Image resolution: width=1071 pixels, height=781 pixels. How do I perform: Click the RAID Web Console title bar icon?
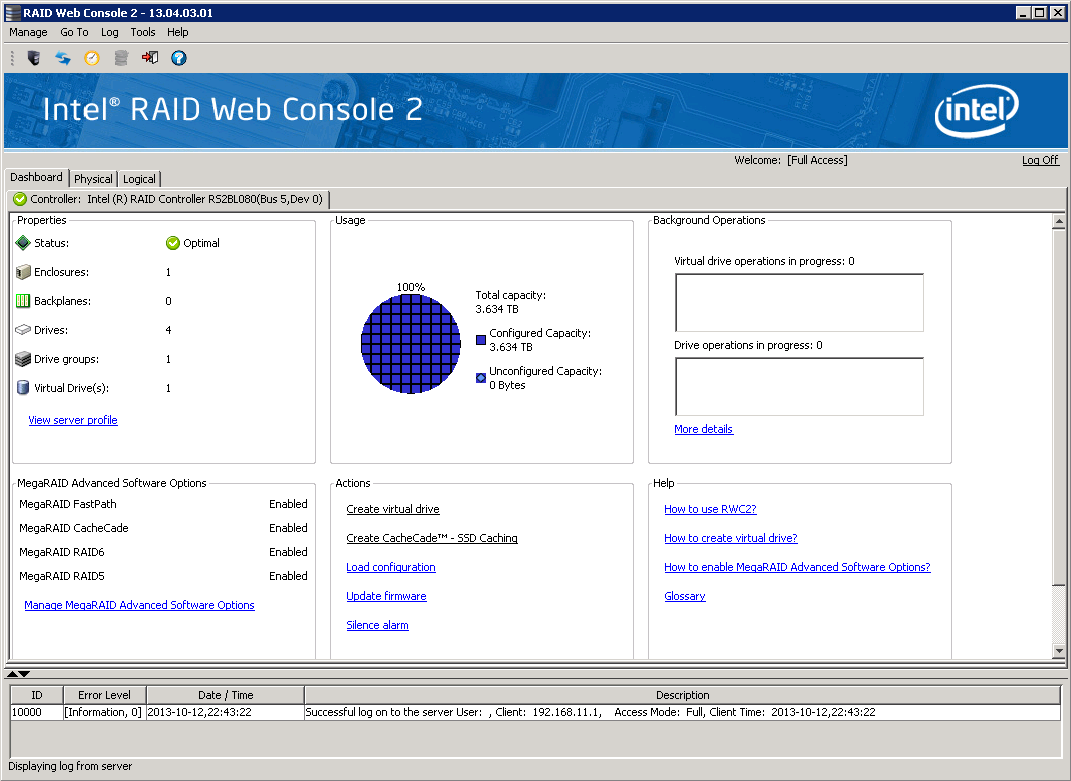point(12,12)
